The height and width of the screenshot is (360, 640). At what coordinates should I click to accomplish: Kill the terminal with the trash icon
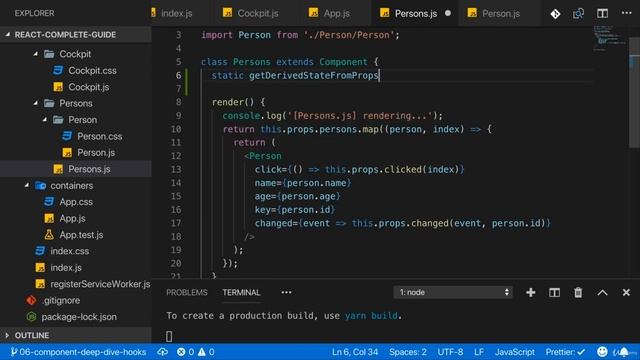point(578,292)
